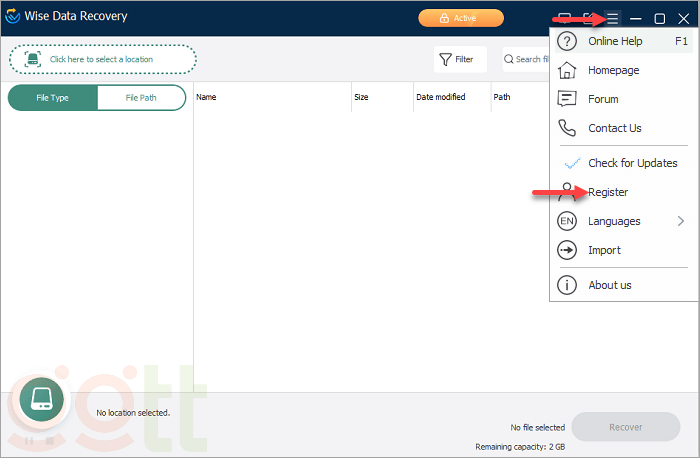Click the round green drive icon
Screen dimensions: 700x458
tap(41, 398)
